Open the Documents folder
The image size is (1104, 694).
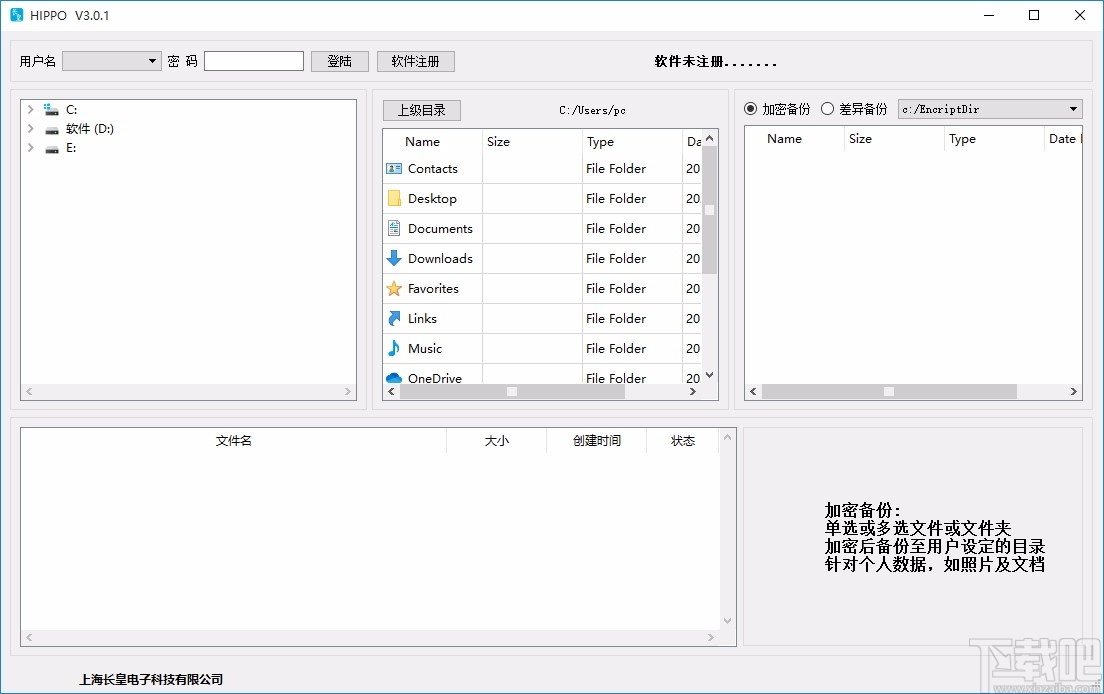coord(440,228)
